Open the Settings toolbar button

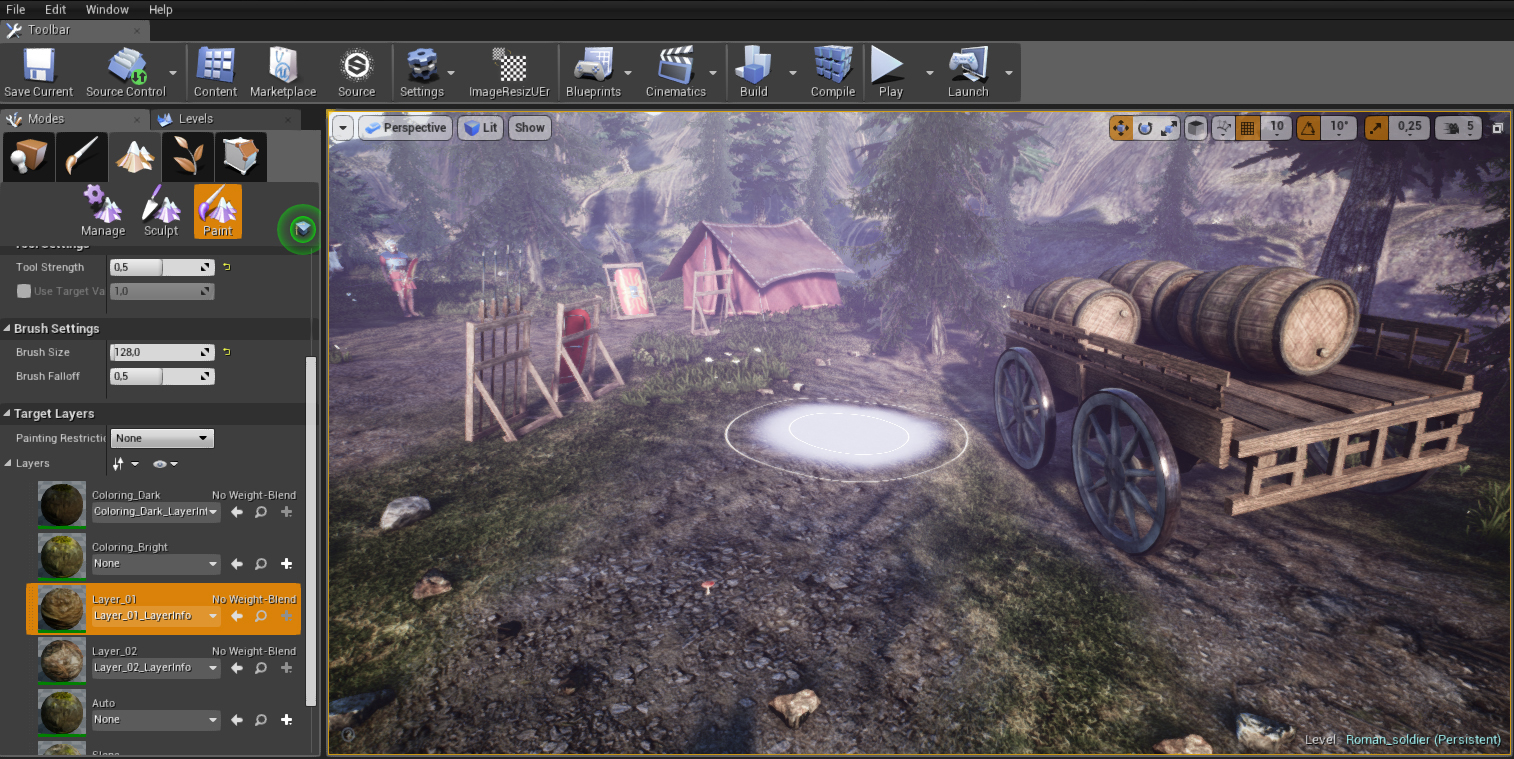pyautogui.click(x=422, y=72)
